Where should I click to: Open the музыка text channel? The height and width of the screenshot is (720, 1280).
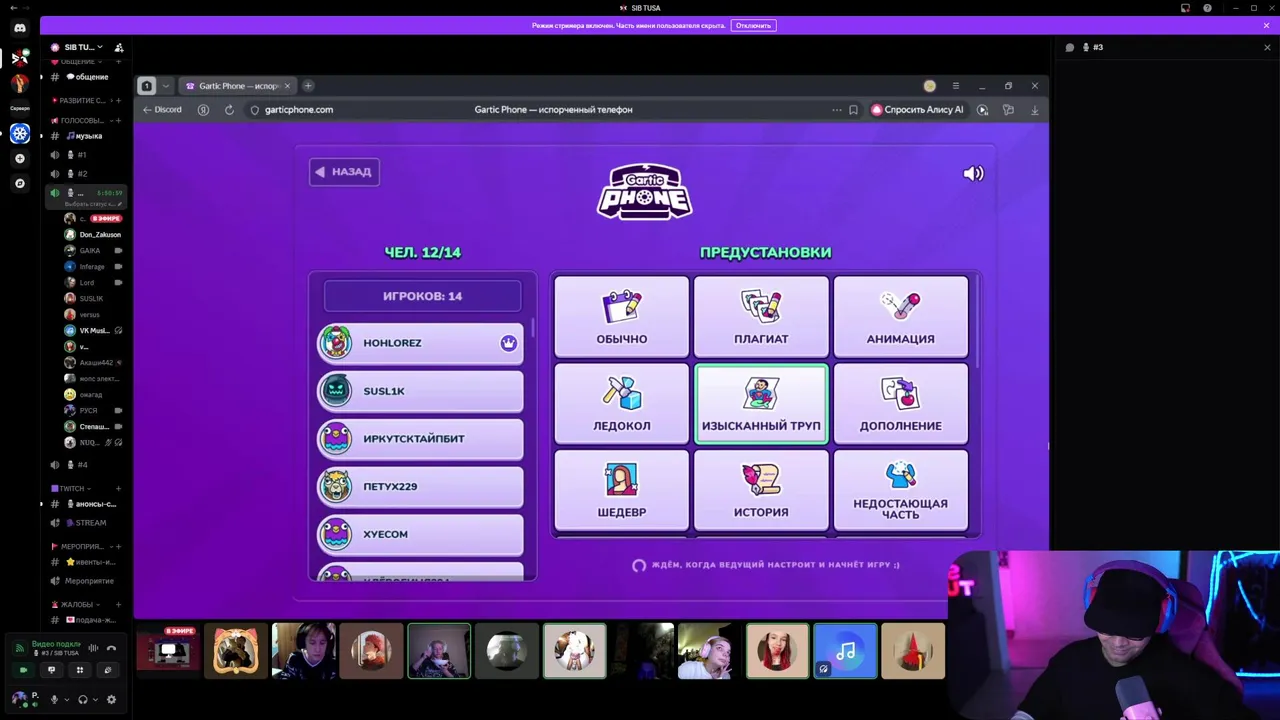pos(87,136)
